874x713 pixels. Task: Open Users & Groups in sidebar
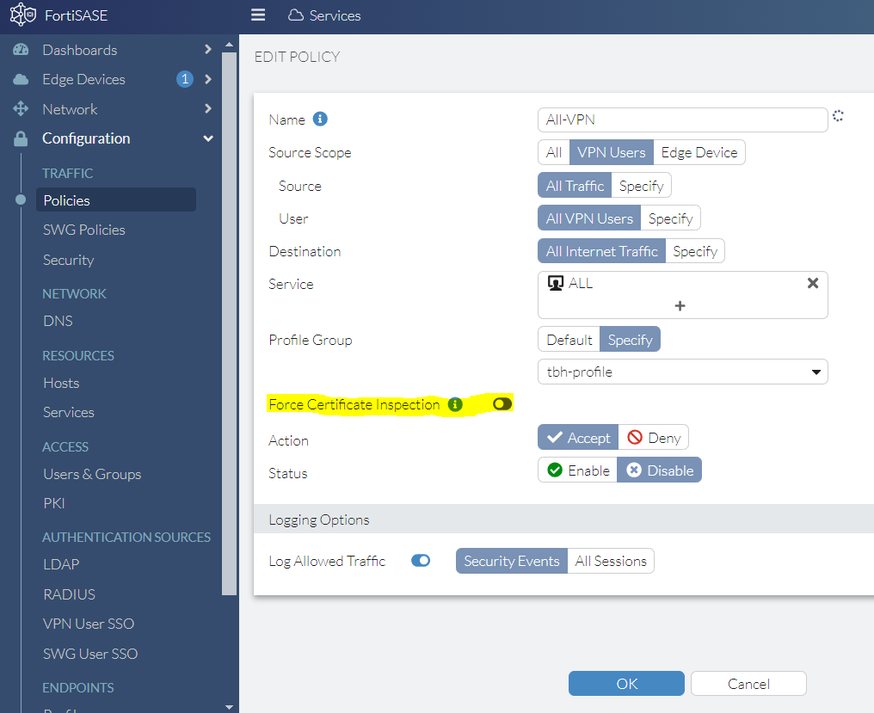click(x=92, y=474)
